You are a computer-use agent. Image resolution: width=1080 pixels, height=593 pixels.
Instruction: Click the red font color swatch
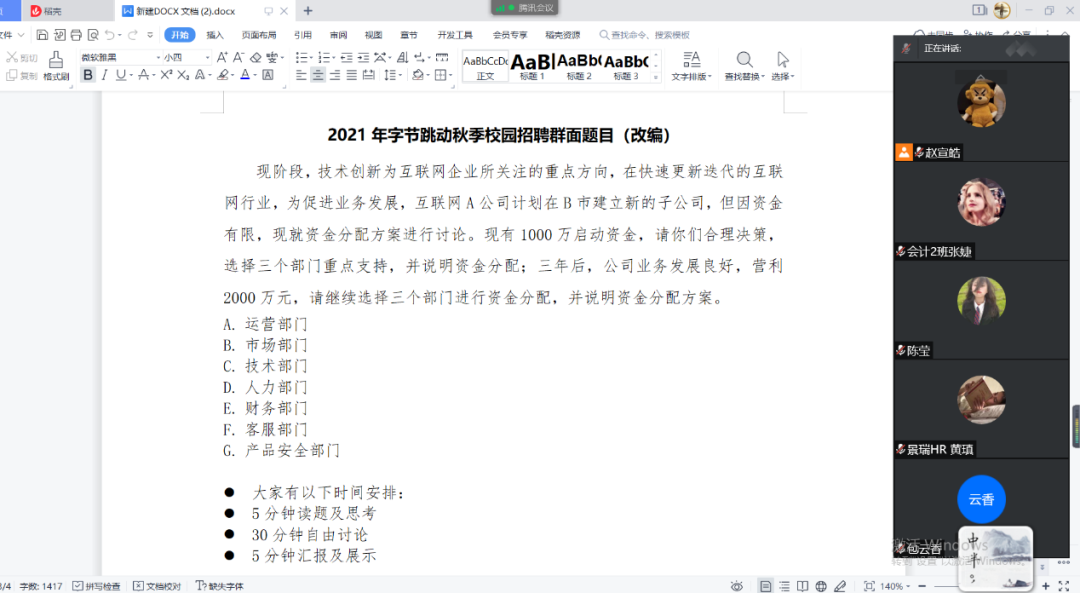click(244, 75)
